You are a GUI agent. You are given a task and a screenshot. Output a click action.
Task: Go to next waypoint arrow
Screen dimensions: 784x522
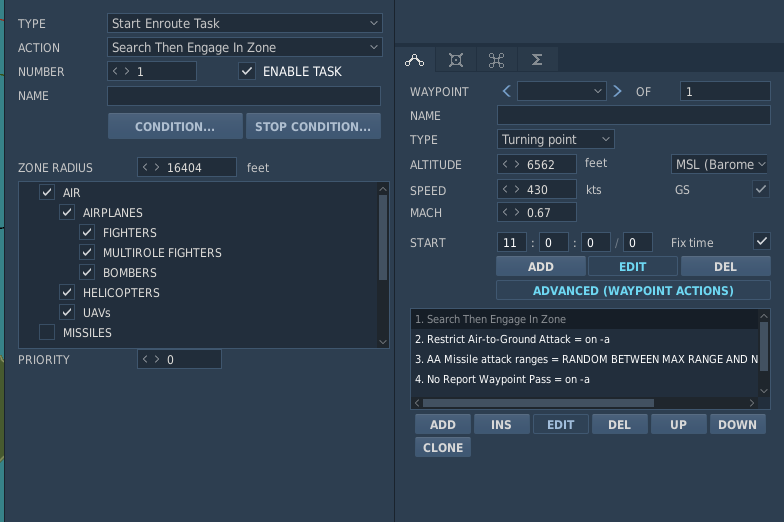point(618,91)
